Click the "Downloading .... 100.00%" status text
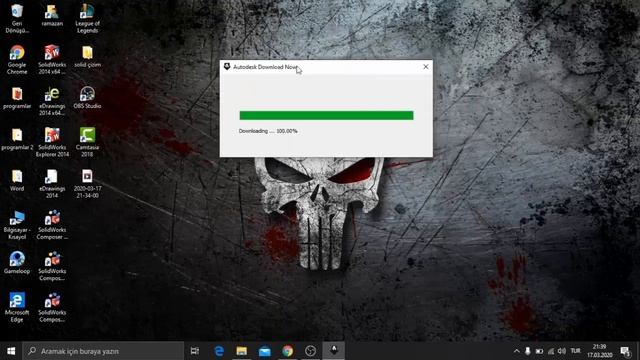The image size is (640, 360). pyautogui.click(x=268, y=131)
